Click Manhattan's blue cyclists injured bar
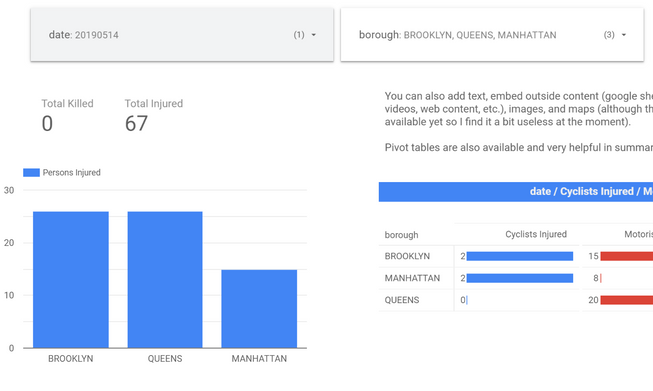 pos(520,278)
